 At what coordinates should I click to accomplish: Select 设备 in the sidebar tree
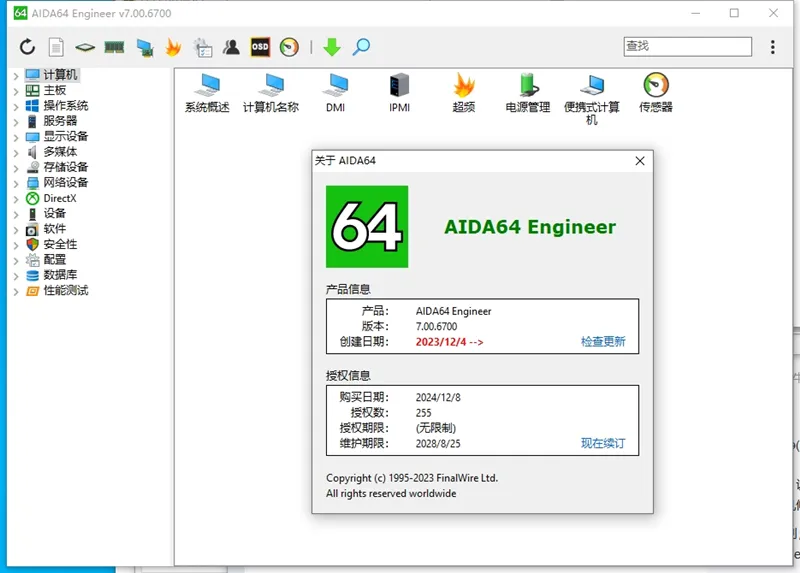[55, 213]
